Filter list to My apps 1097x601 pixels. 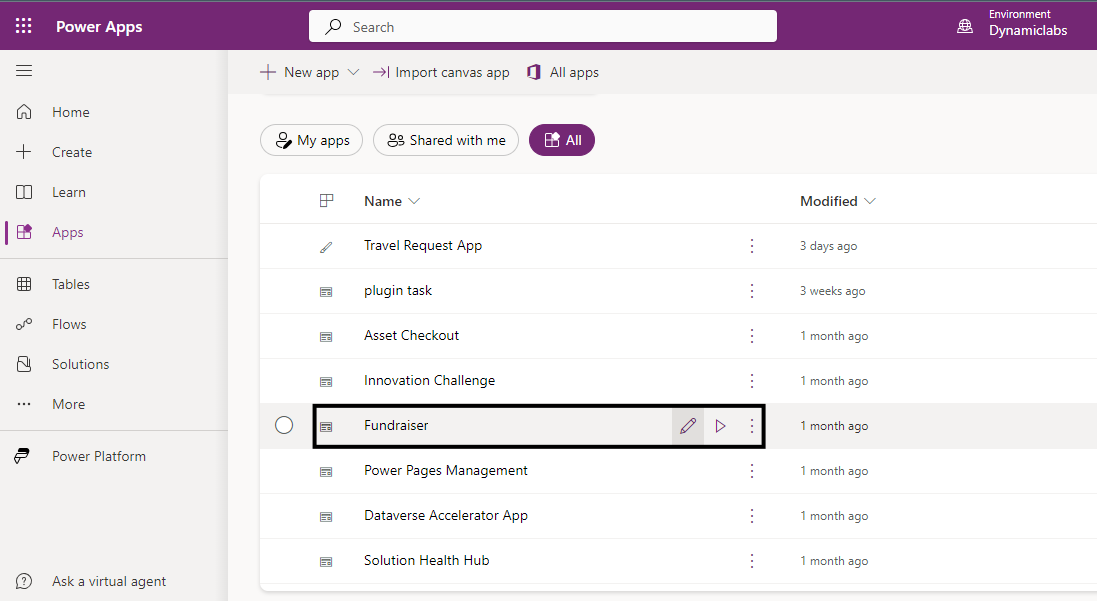311,141
